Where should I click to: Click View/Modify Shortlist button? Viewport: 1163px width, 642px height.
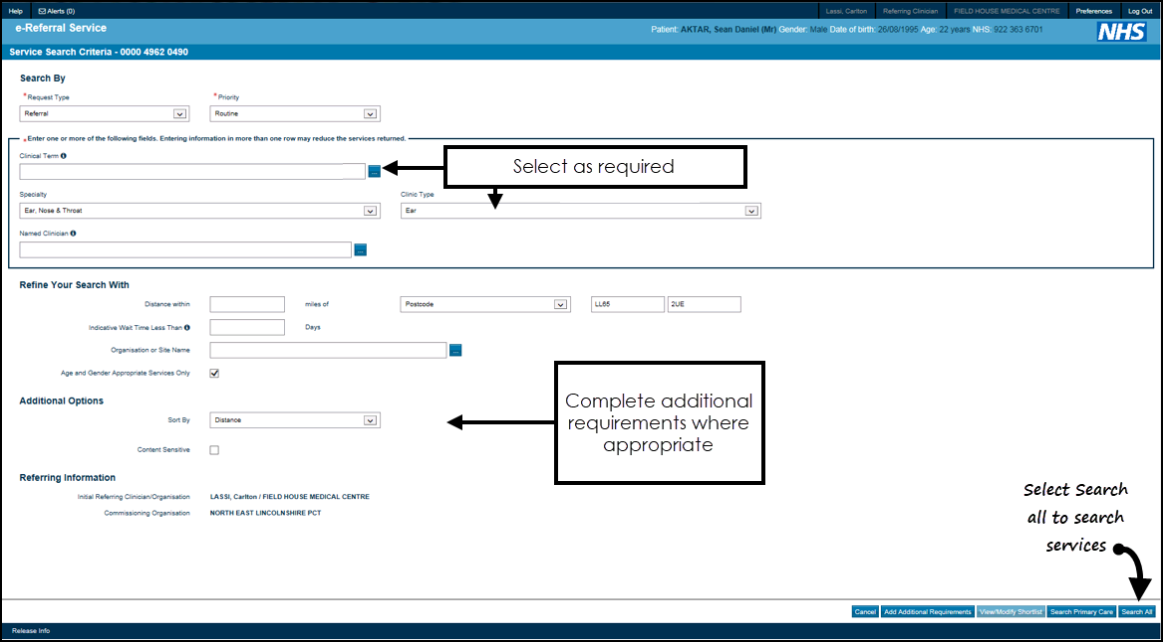pos(1011,612)
